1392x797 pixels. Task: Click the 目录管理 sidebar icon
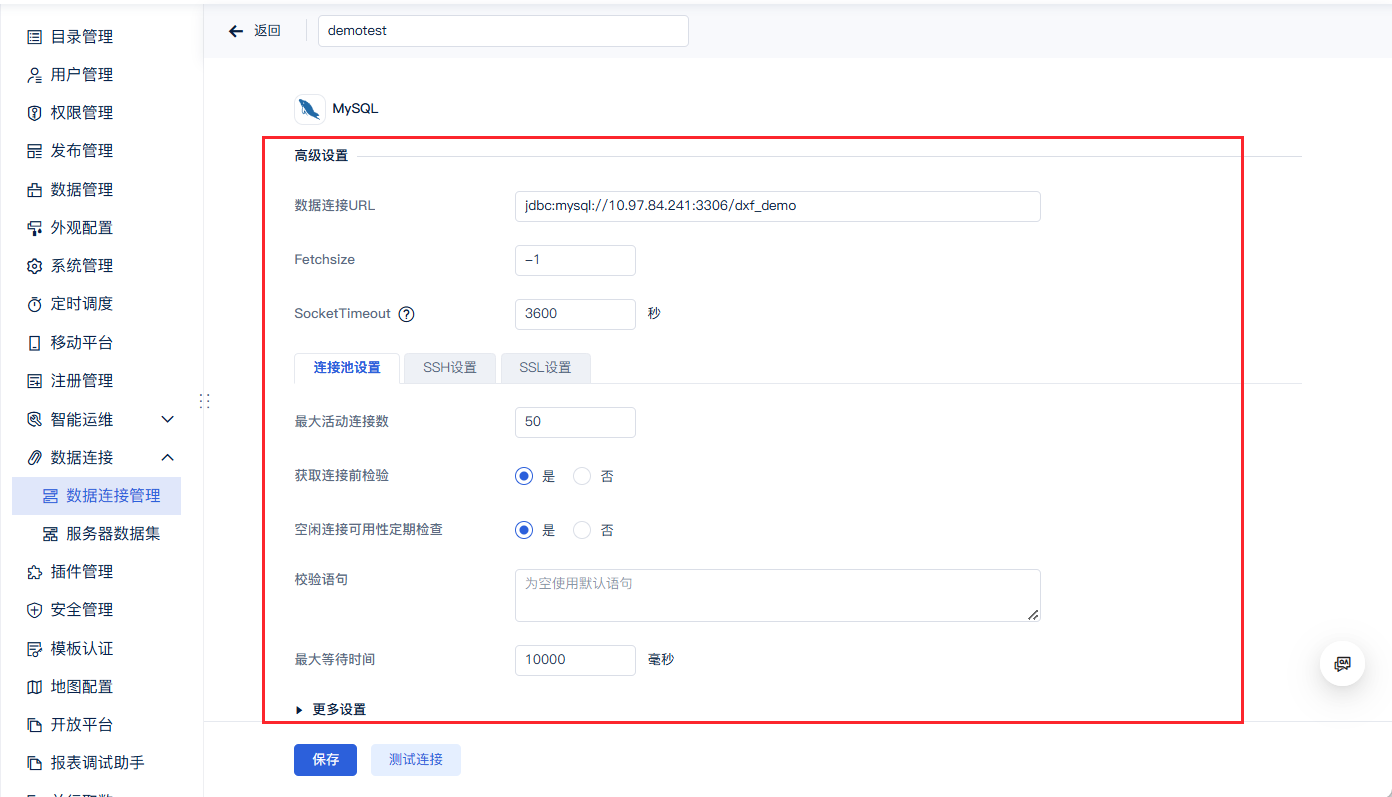click(34, 37)
